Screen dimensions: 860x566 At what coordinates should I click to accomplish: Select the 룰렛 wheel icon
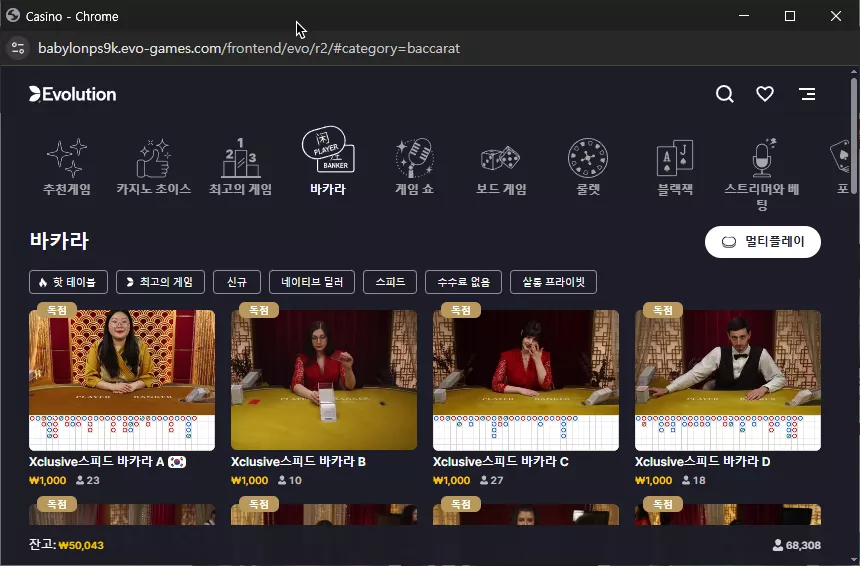pos(587,158)
